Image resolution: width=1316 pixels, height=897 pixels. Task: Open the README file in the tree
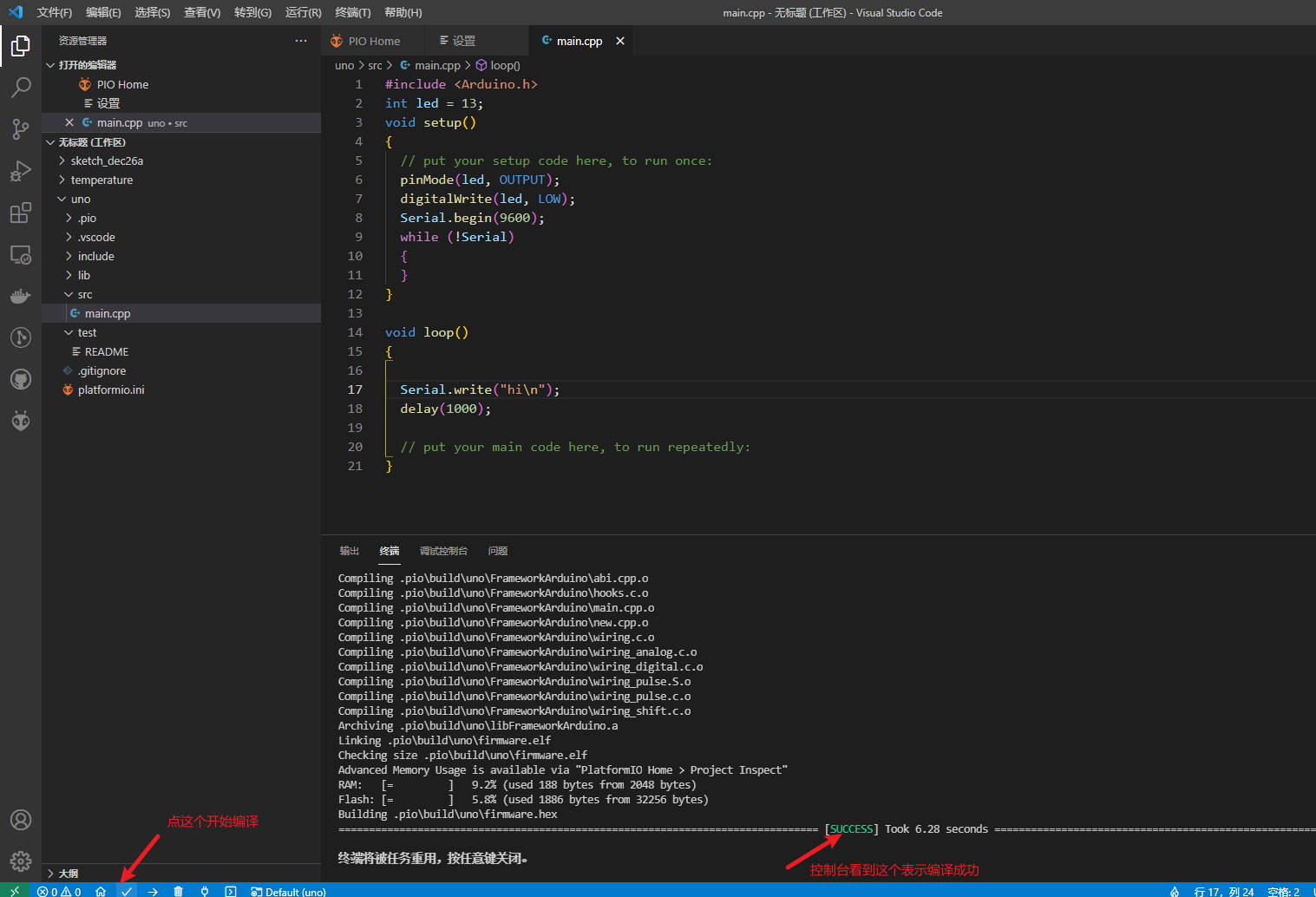[181, 351]
